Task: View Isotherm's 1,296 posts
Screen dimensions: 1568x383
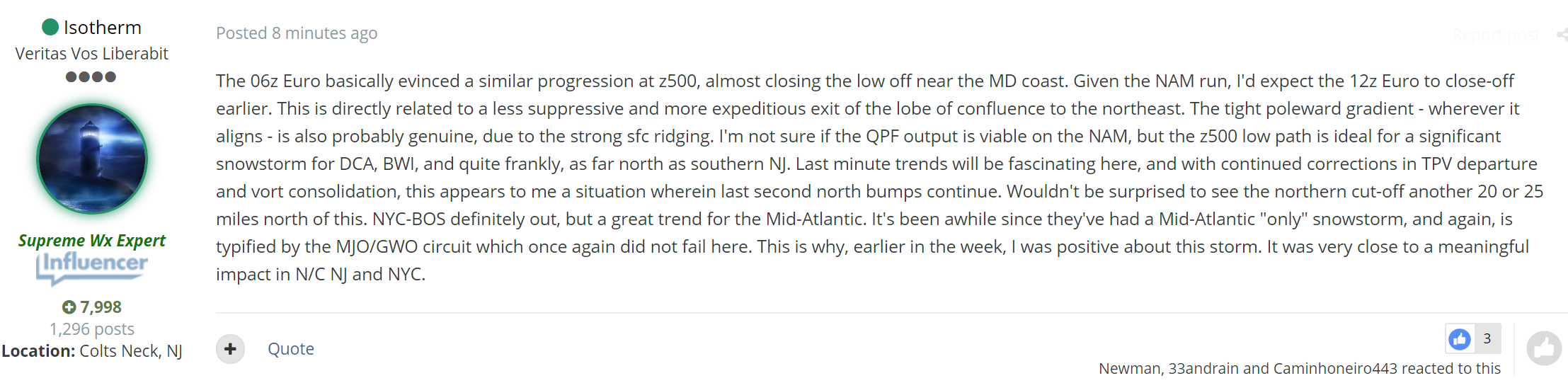Action: pyautogui.click(x=91, y=329)
